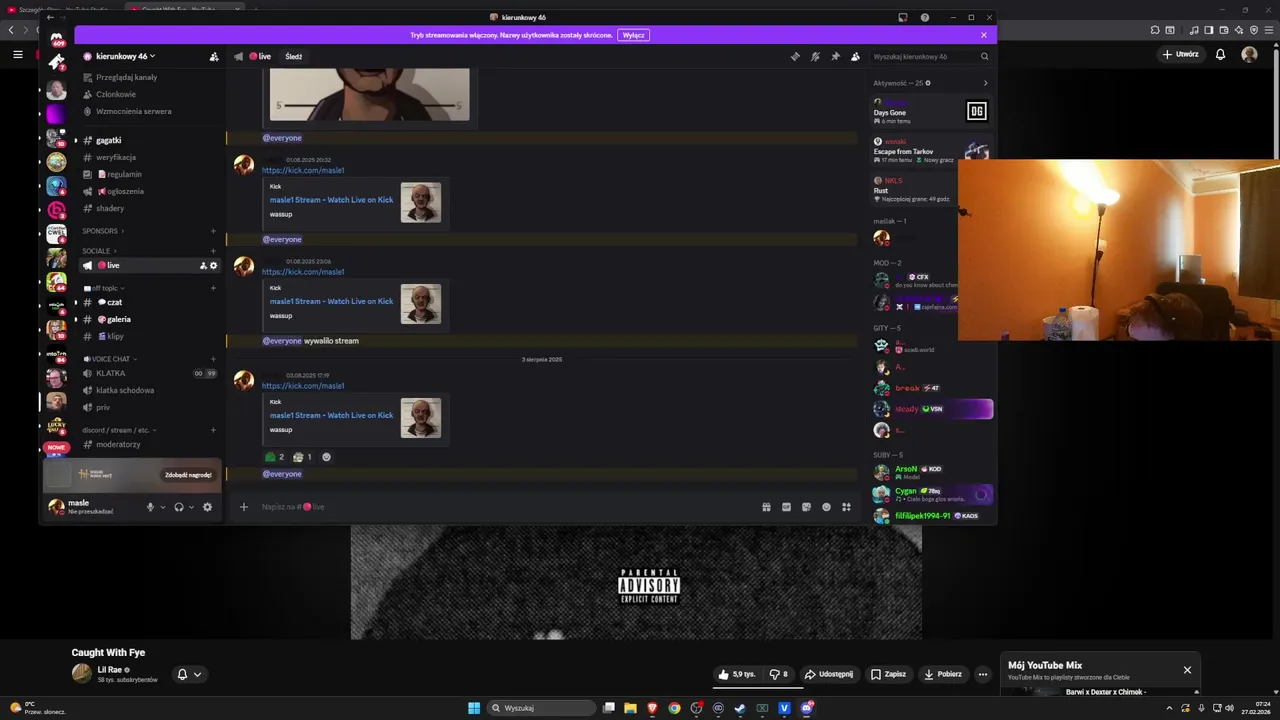The width and height of the screenshot is (1280, 720).
Task: Open emoji picker in message bar
Action: [x=826, y=507]
